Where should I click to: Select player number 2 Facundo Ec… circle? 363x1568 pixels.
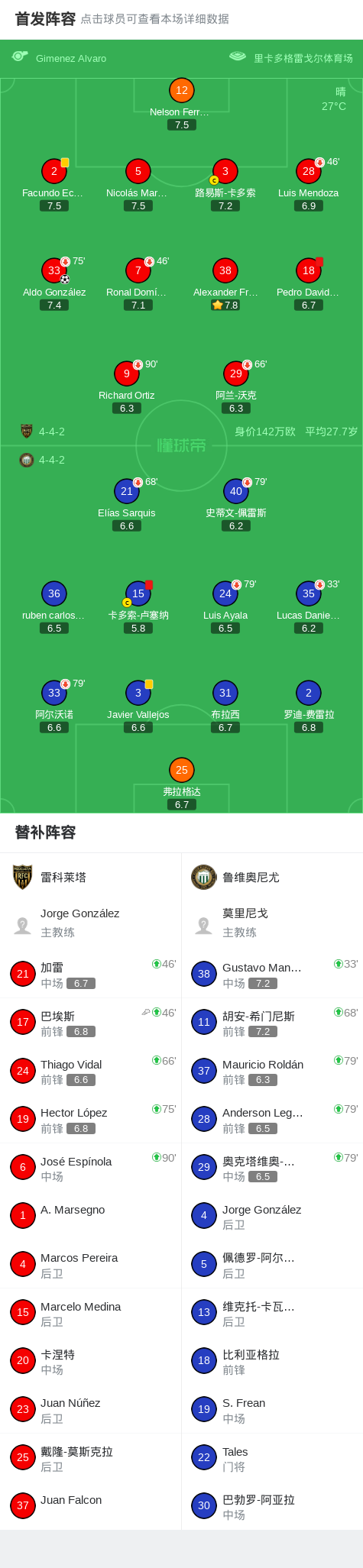tap(54, 171)
